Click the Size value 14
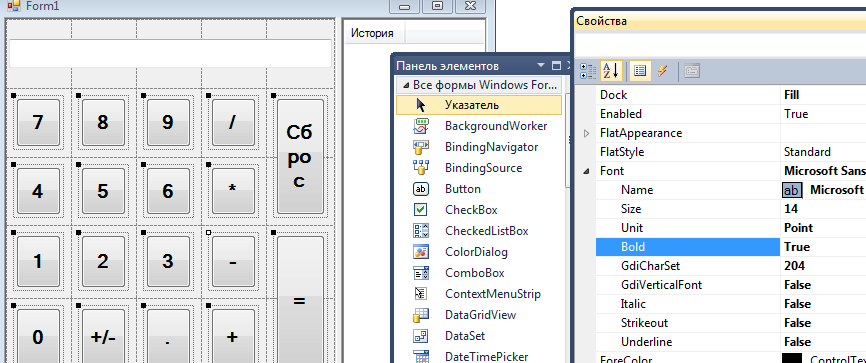This screenshot has height=363, width=866. [791, 209]
